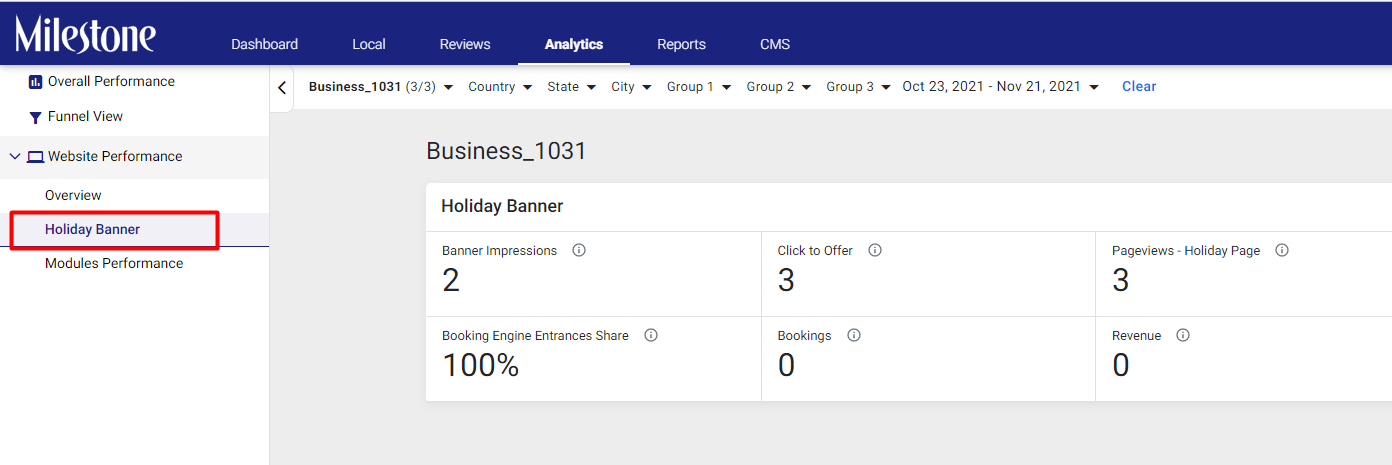Screen dimensions: 1392x465
Task: Open the Business_1031 (3/3) dropdown
Action: click(x=381, y=87)
